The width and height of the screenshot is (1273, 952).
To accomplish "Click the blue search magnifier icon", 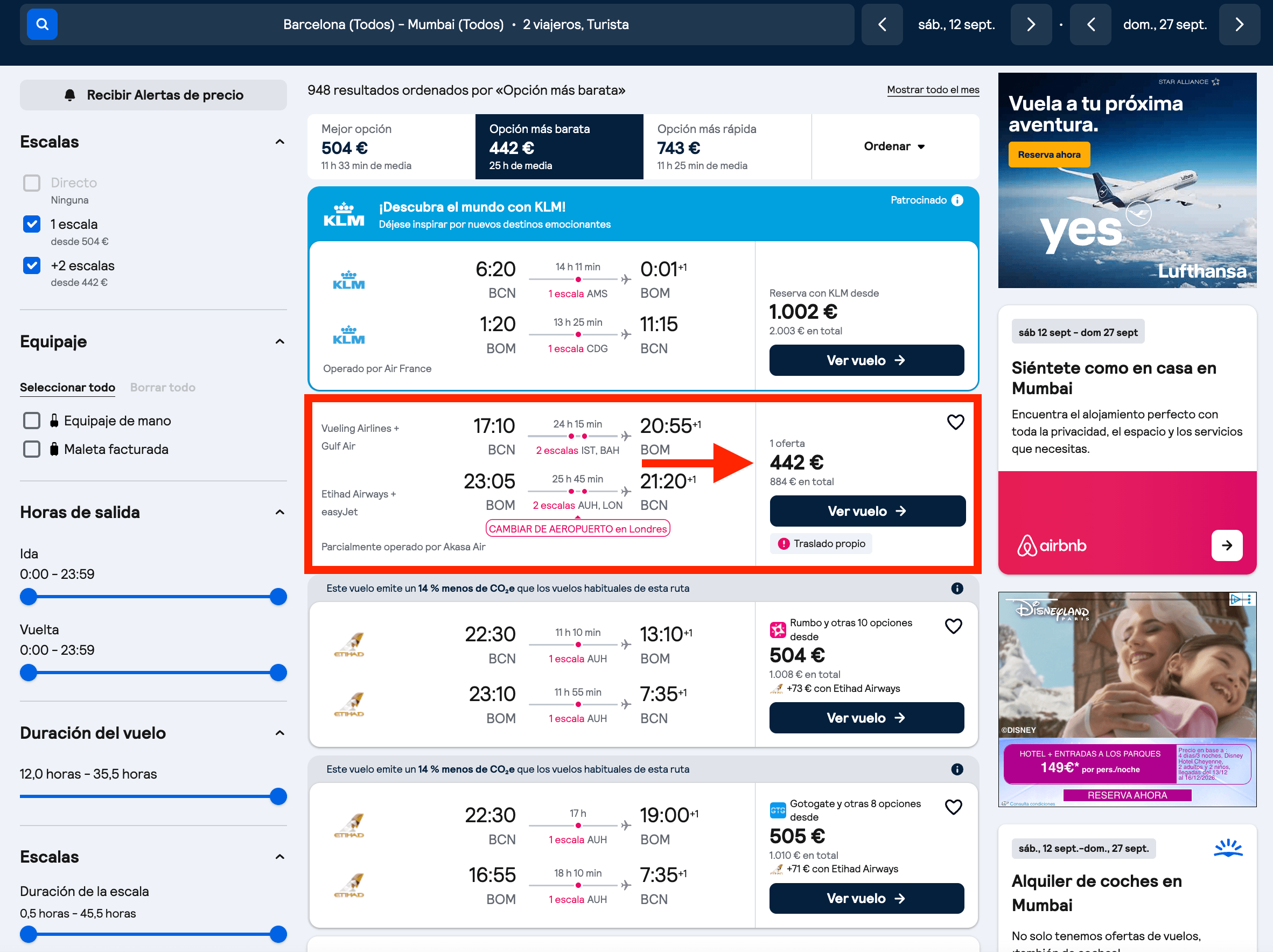I will tap(42, 24).
